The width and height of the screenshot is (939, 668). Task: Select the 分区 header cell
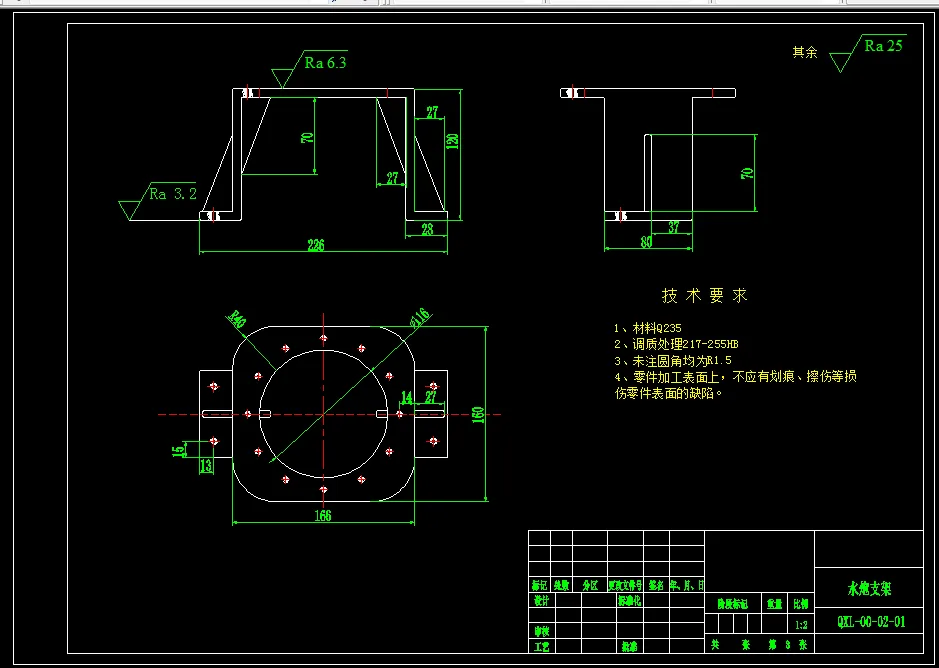coord(590,585)
